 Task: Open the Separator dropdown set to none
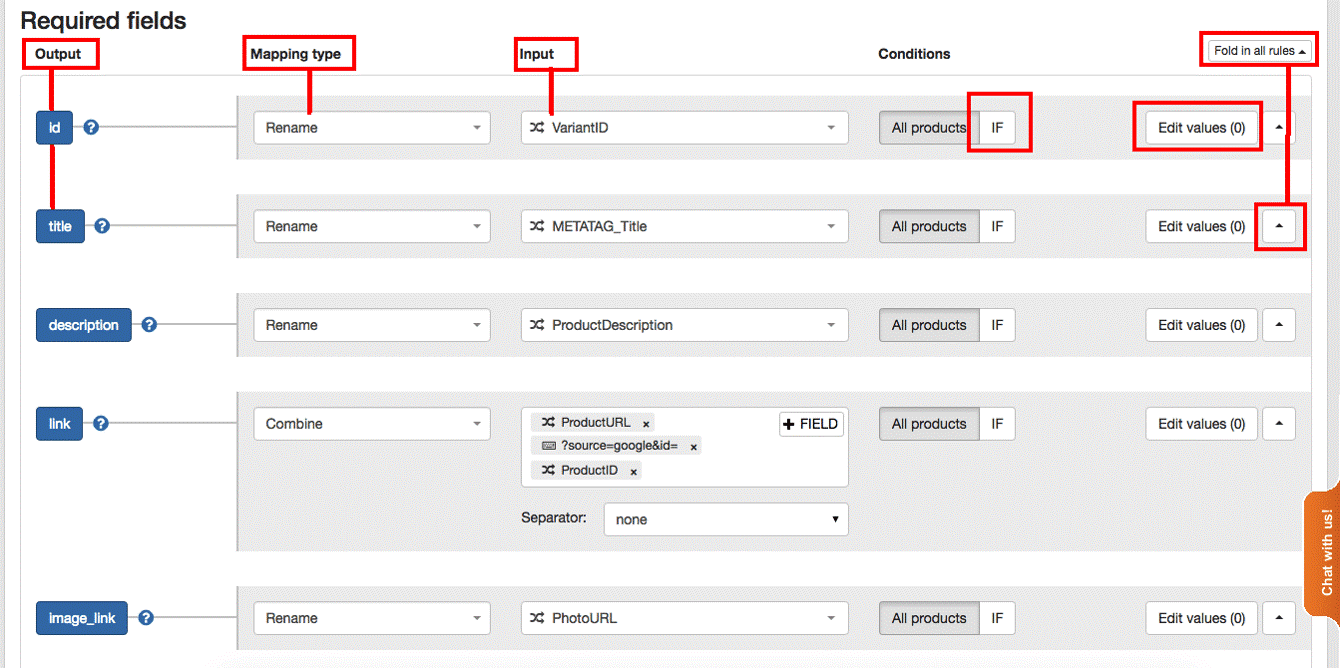pos(726,520)
